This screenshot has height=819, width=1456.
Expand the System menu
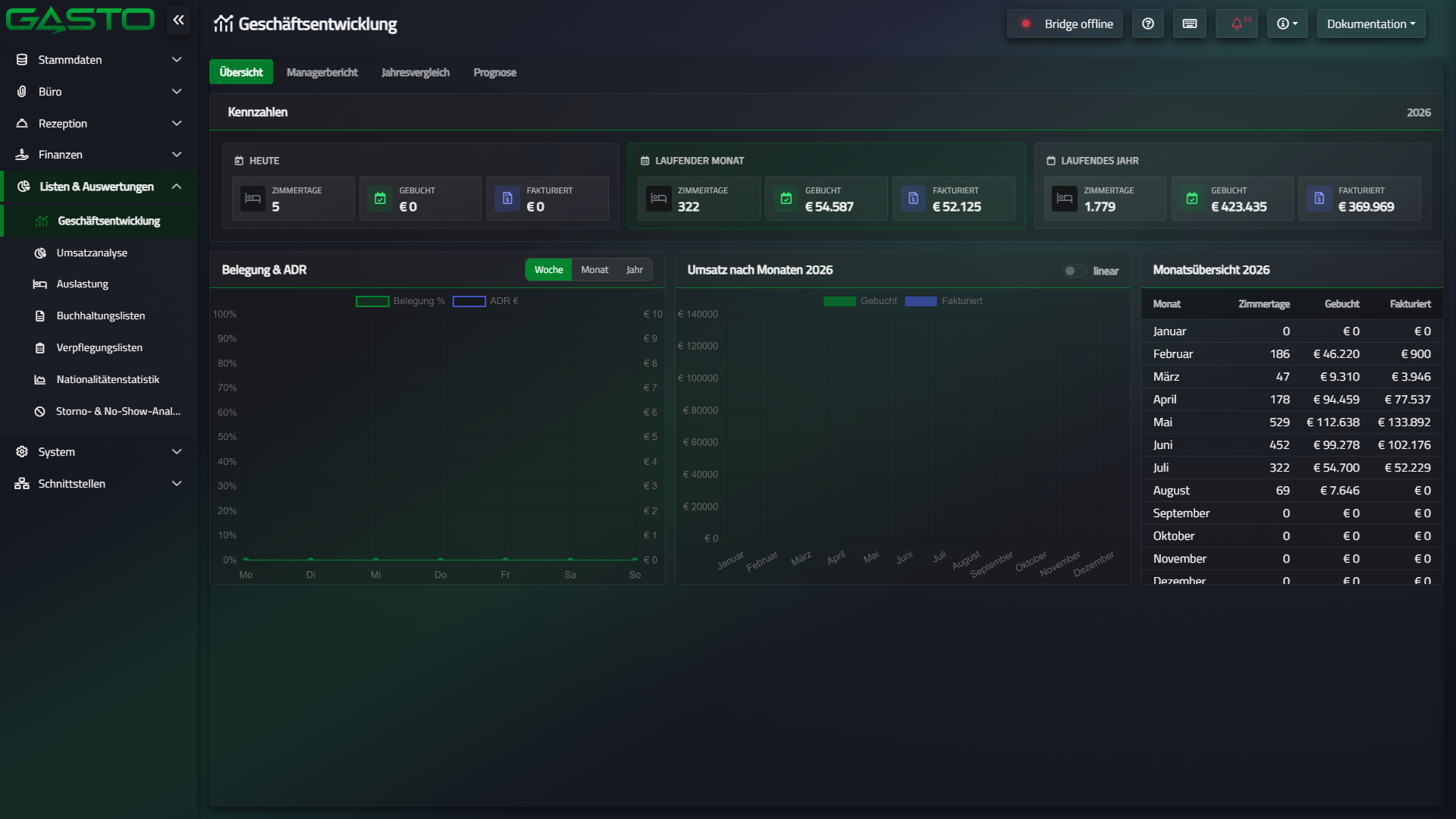point(99,452)
